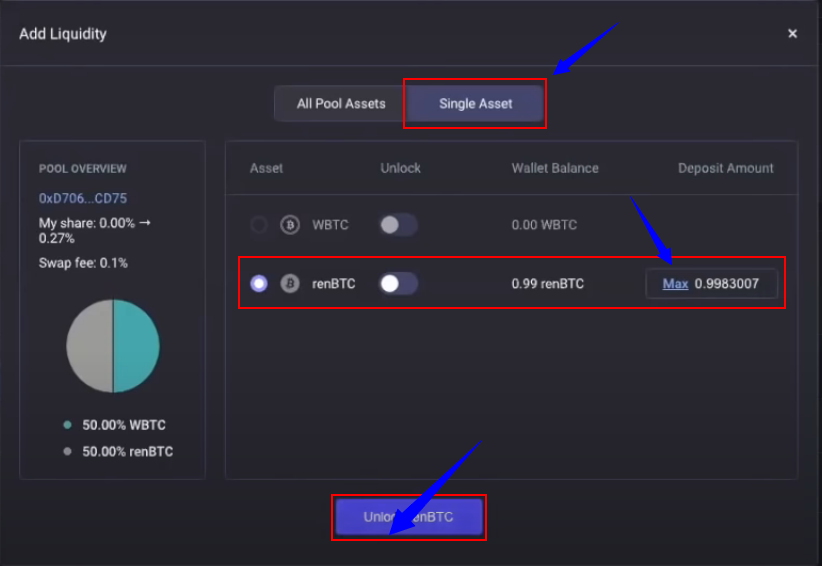
Task: Click the 0.99 renBTC wallet balance
Action: tap(548, 284)
